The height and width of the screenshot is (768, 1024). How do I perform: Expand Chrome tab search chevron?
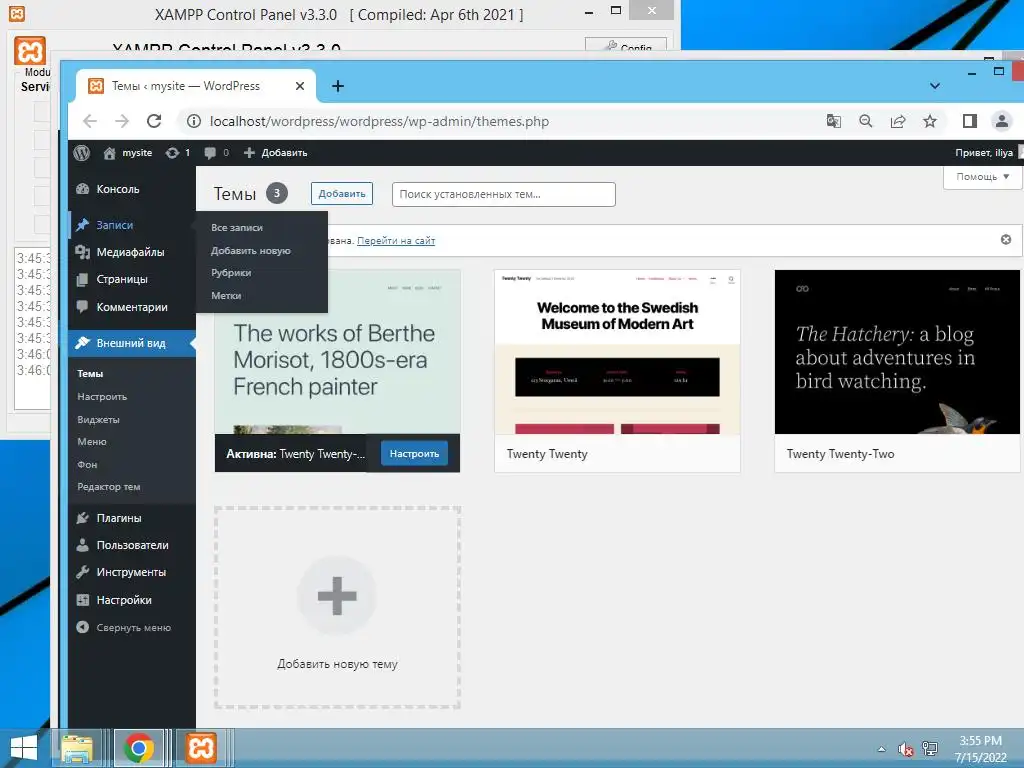(935, 86)
